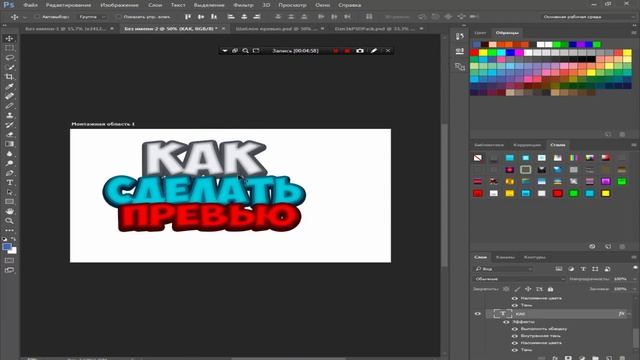Click the screen mode icon at toolbox bottom
The width and height of the screenshot is (640, 360).
(9, 270)
